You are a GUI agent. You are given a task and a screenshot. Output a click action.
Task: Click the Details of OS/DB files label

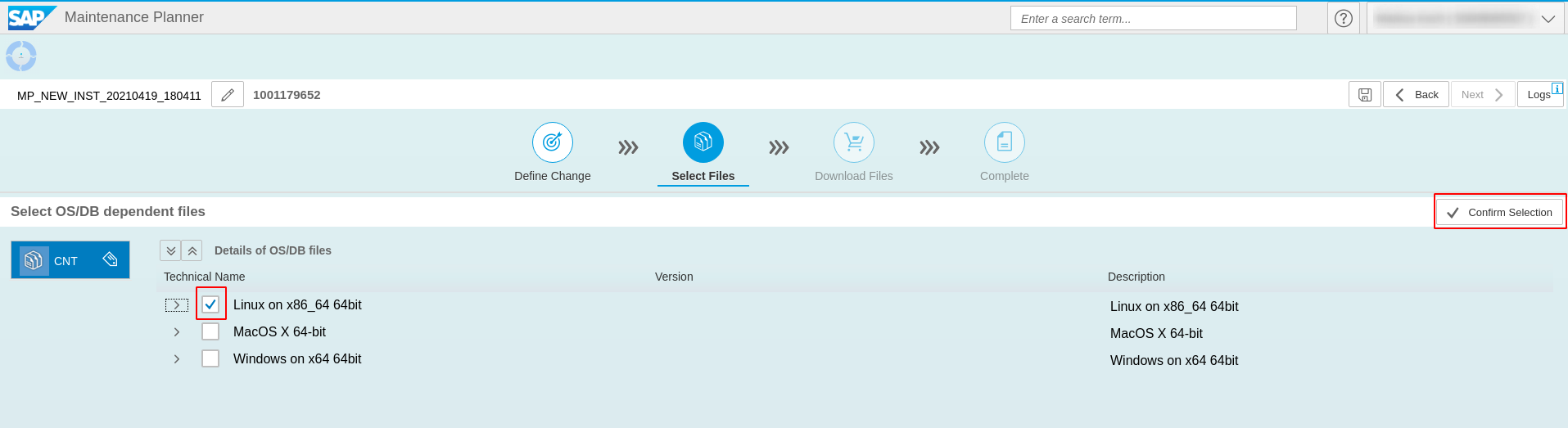(273, 250)
